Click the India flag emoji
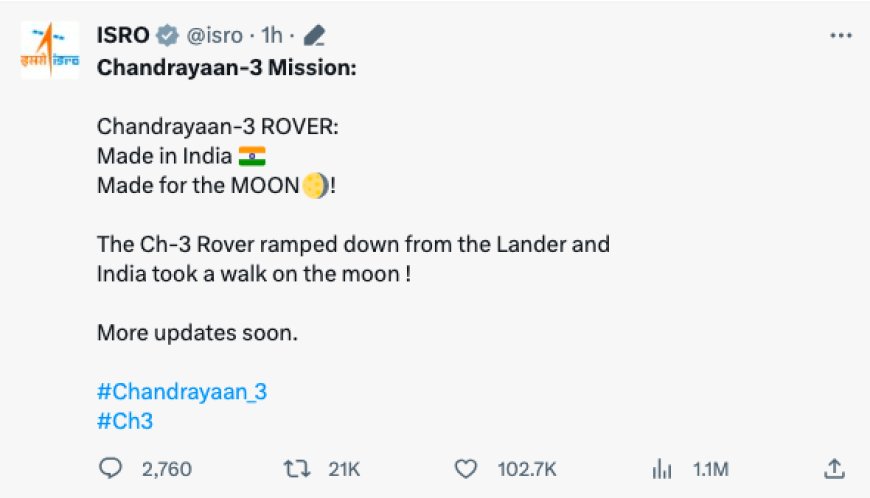The height and width of the screenshot is (498, 870). (252, 156)
